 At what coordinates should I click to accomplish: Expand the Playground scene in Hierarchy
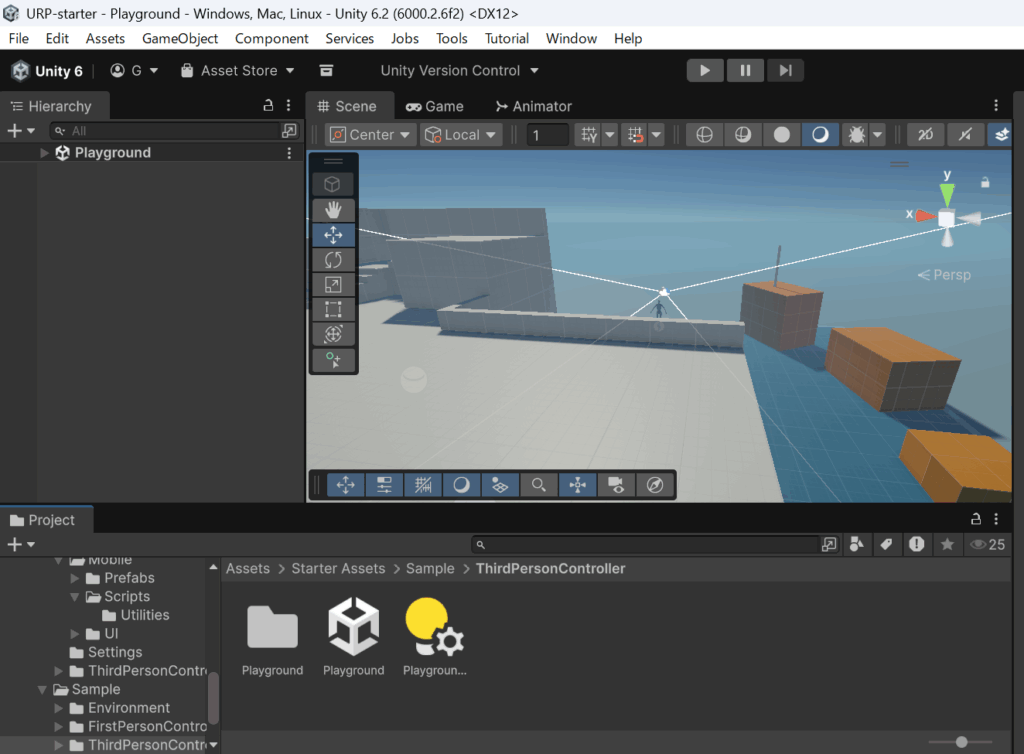pos(44,153)
